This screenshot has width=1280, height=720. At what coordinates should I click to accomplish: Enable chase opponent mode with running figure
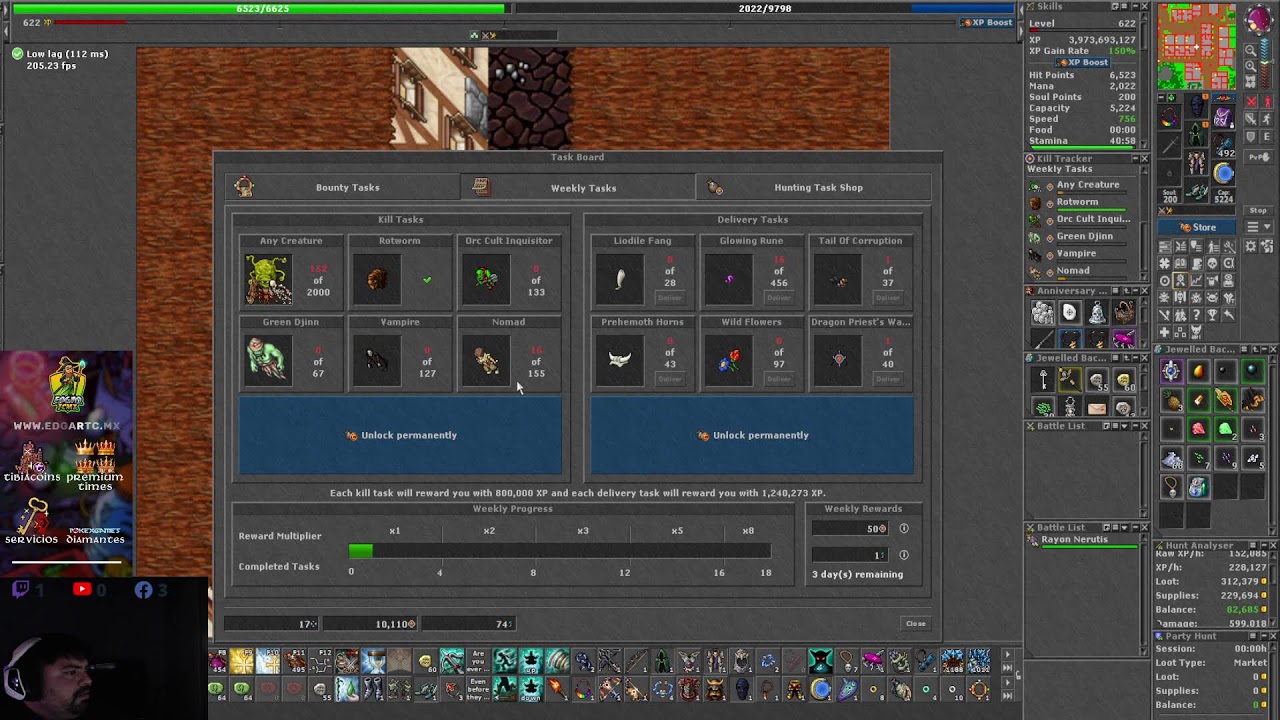point(1265,119)
